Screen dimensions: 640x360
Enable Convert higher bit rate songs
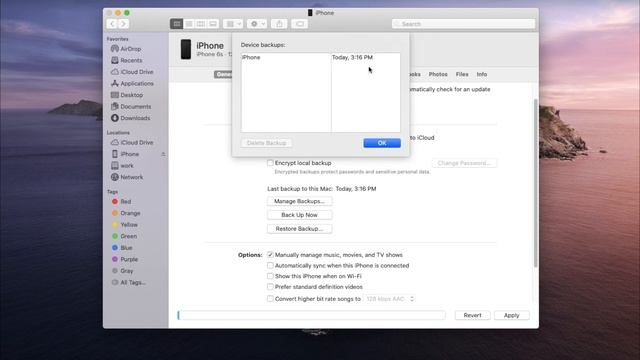pos(270,299)
